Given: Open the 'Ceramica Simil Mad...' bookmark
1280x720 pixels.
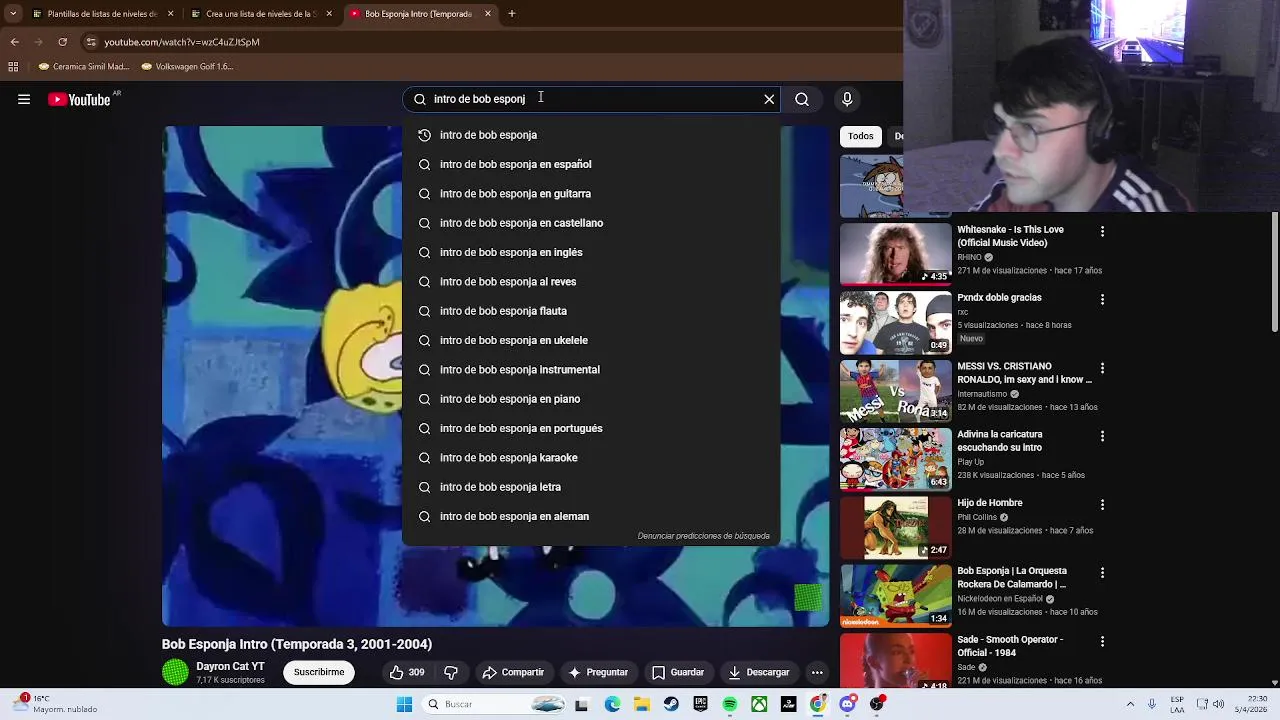Looking at the screenshot, I should coord(84,67).
